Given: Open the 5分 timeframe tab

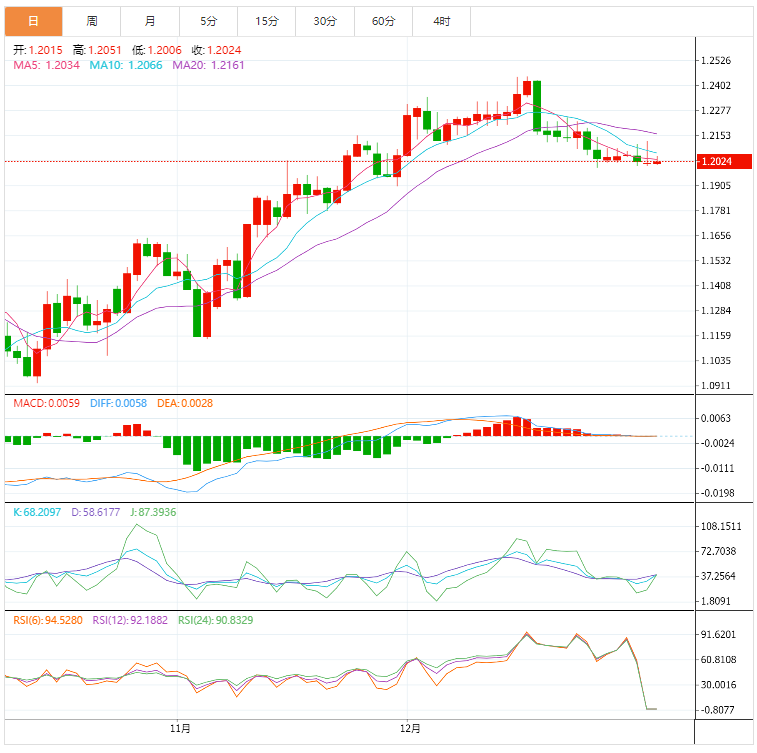Looking at the screenshot, I should point(209,21).
